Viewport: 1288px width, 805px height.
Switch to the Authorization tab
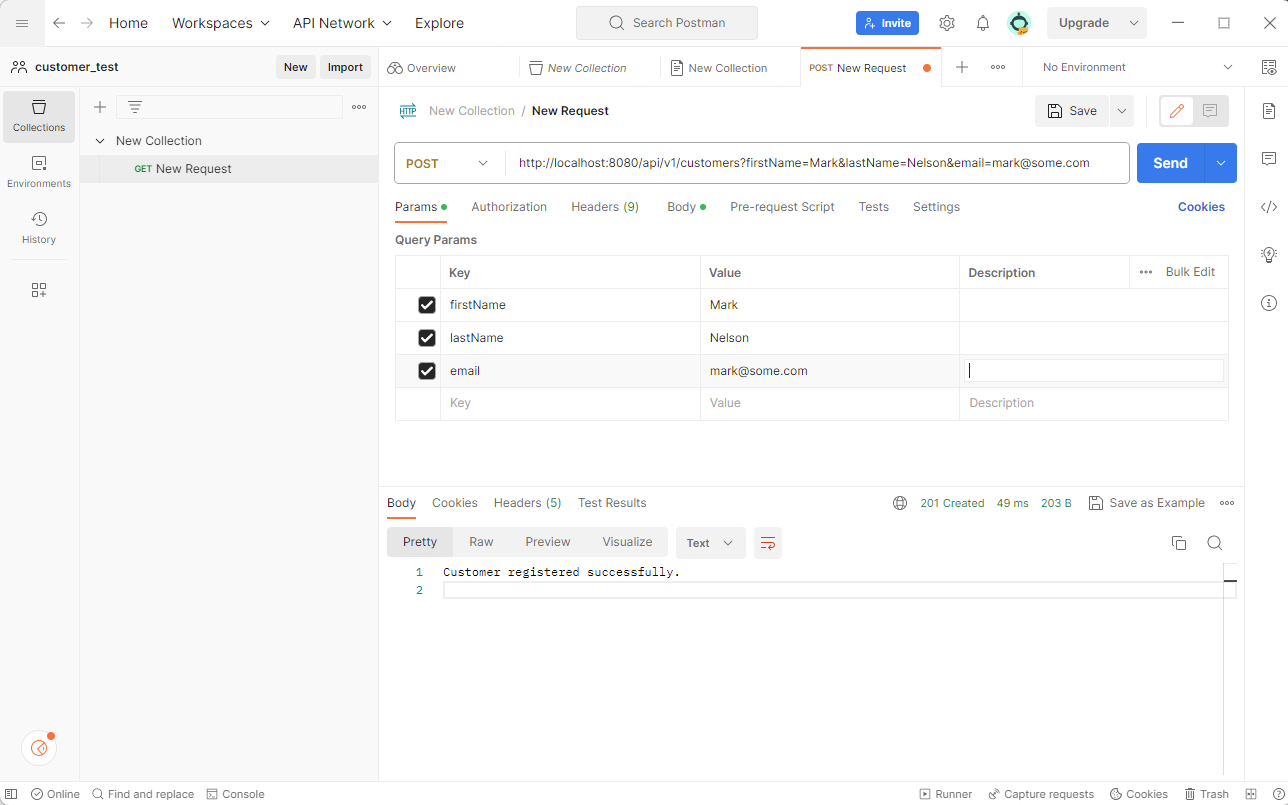coord(509,207)
